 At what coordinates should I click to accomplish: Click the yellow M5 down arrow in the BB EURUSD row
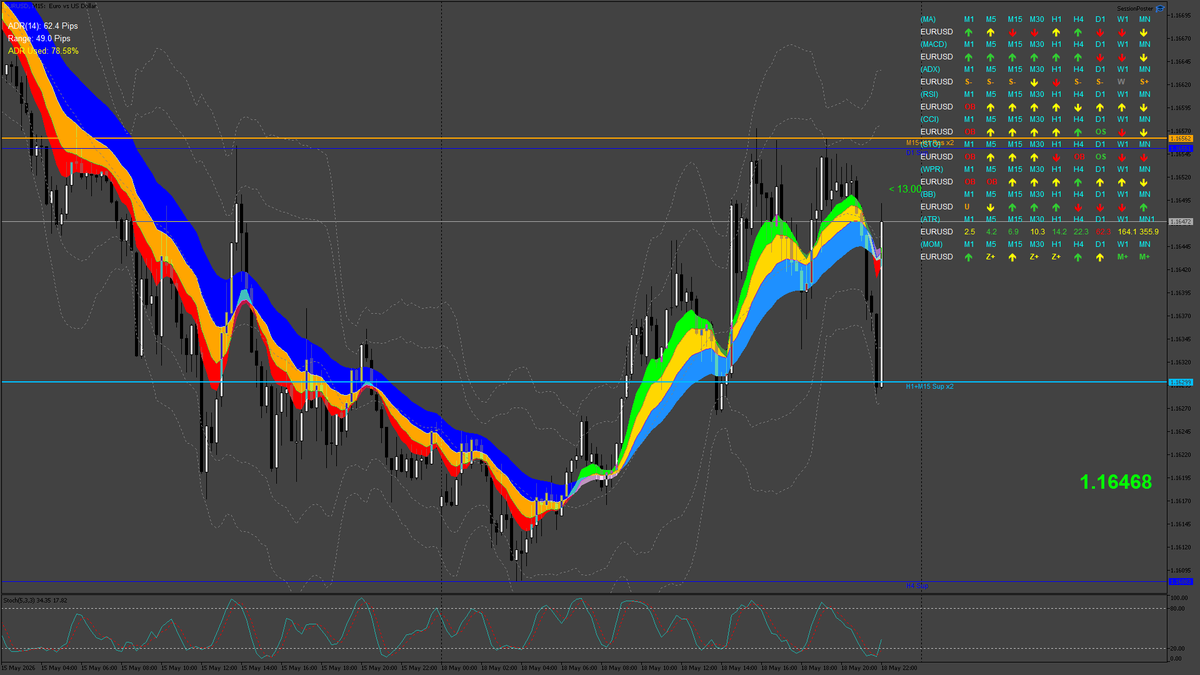[991, 207]
